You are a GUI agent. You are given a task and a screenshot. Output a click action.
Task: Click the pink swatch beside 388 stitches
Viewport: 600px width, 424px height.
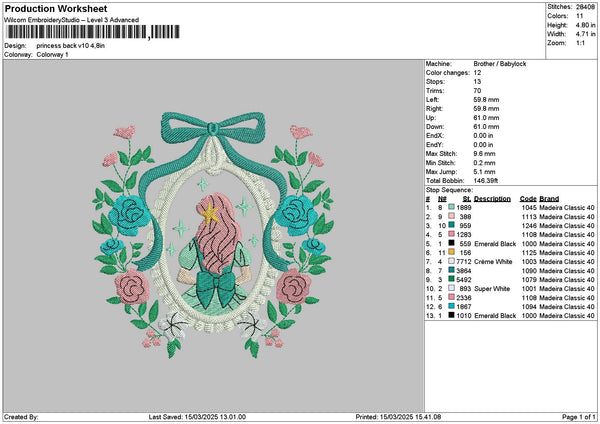pyautogui.click(x=451, y=217)
